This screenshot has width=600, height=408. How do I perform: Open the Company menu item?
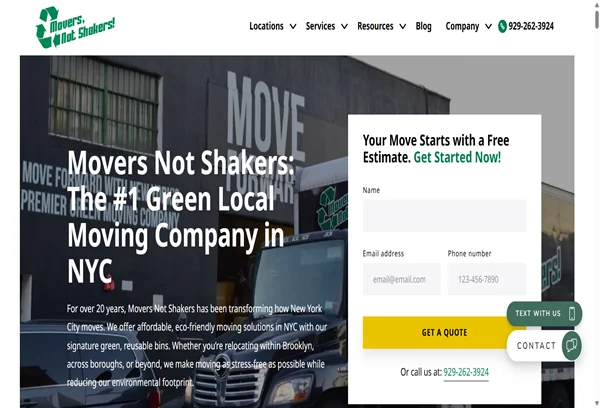pyautogui.click(x=462, y=26)
